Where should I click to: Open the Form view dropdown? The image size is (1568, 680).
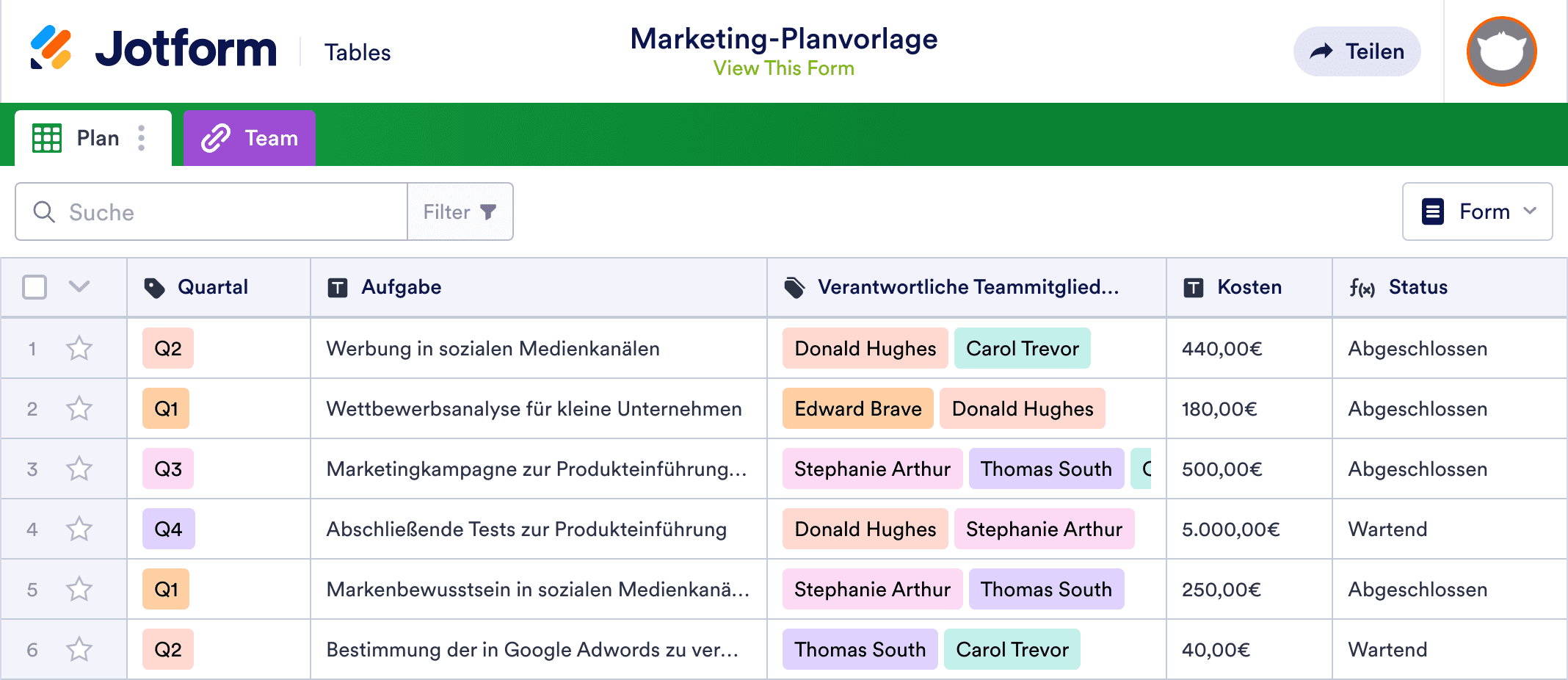click(1477, 211)
